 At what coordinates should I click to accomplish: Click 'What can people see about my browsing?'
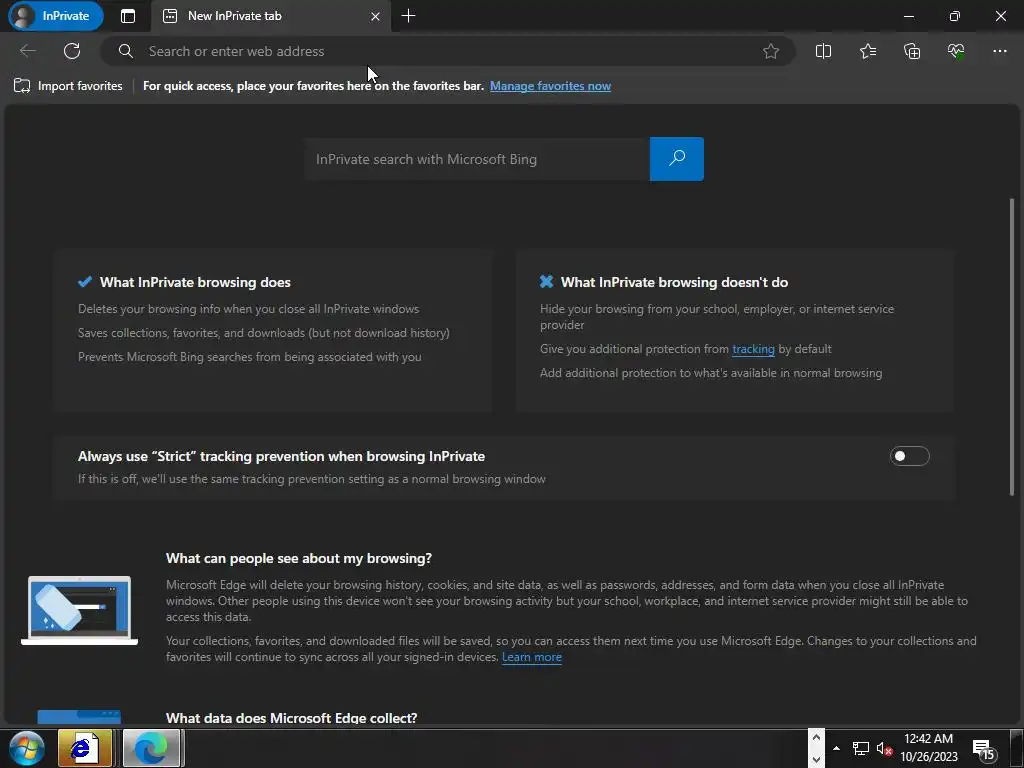click(298, 558)
